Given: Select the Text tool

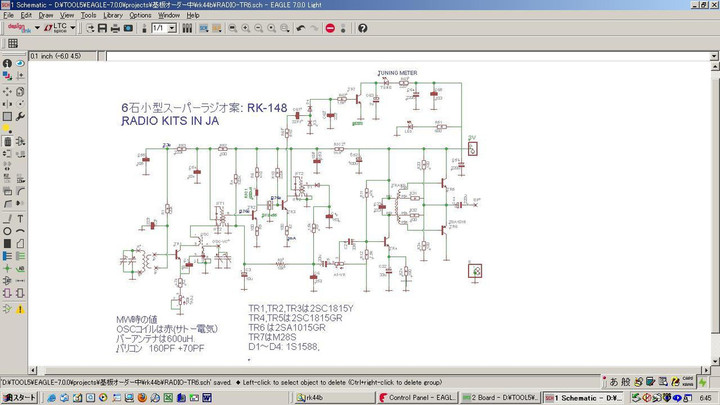Looking at the screenshot, I should (21, 218).
